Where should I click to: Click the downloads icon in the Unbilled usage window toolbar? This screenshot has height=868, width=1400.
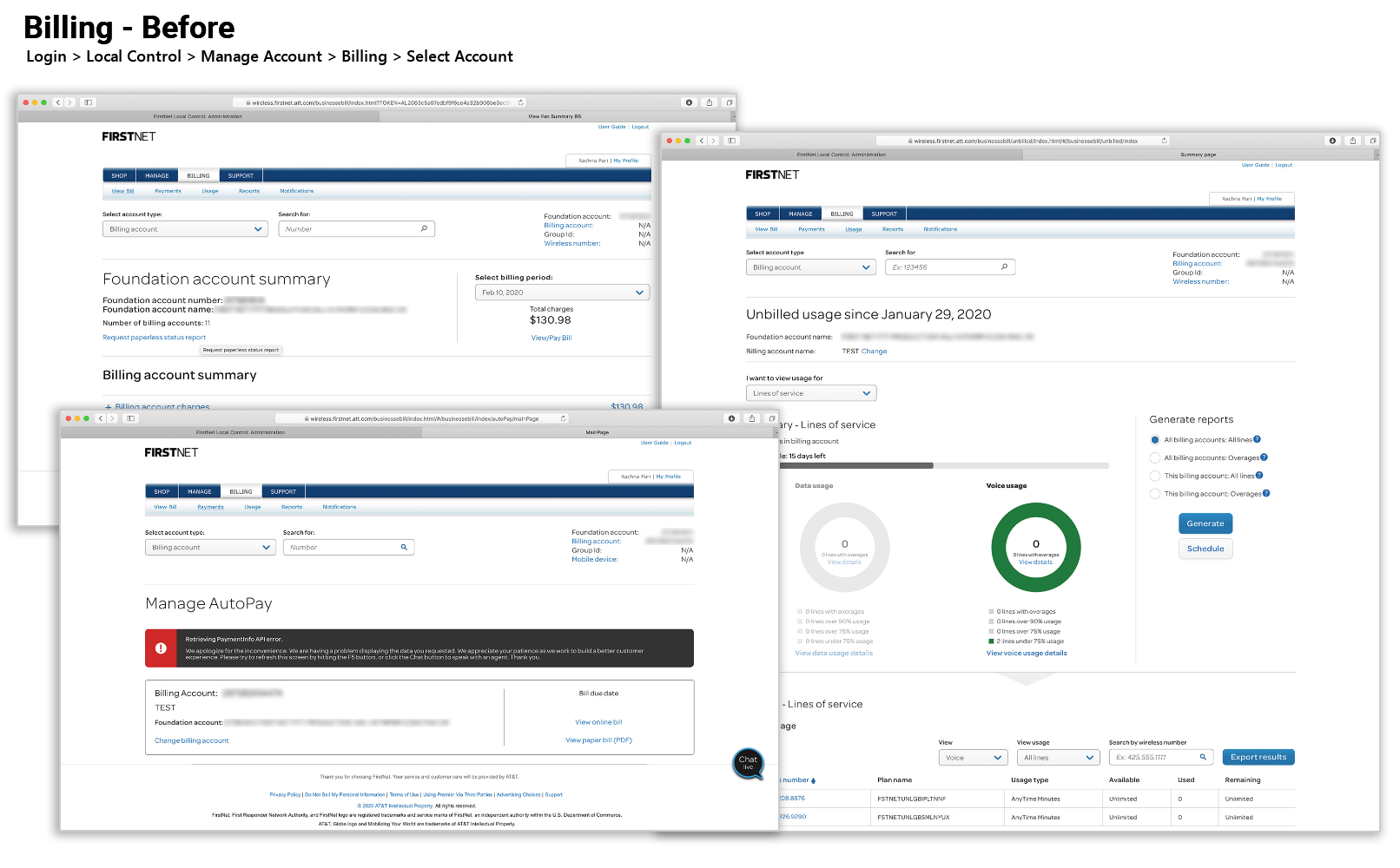coord(1332,141)
